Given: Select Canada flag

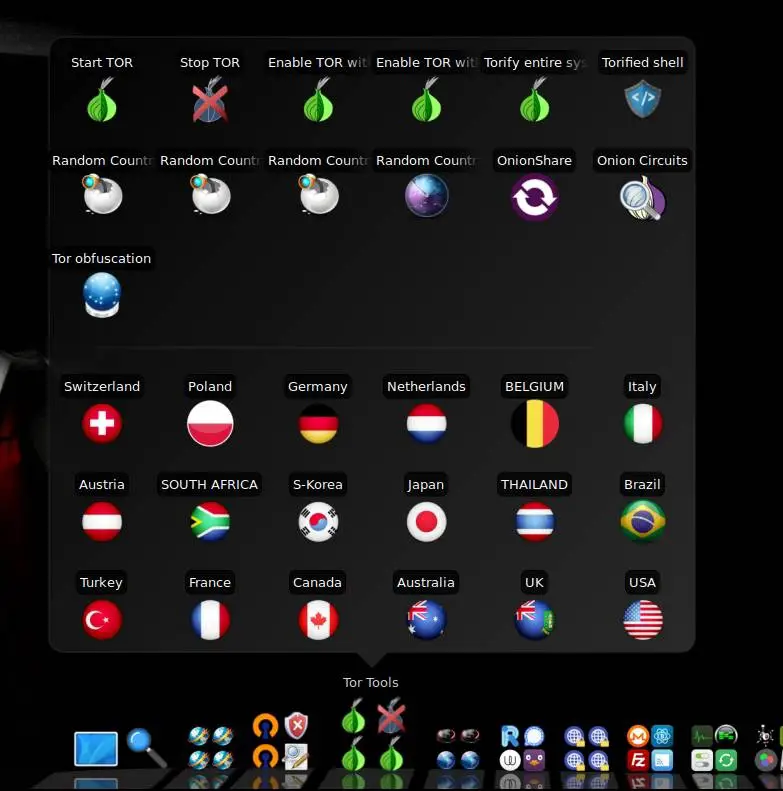Looking at the screenshot, I should (318, 619).
